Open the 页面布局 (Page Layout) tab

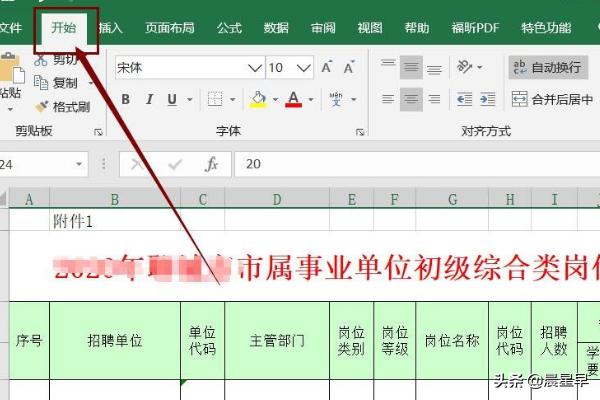pyautogui.click(x=170, y=29)
